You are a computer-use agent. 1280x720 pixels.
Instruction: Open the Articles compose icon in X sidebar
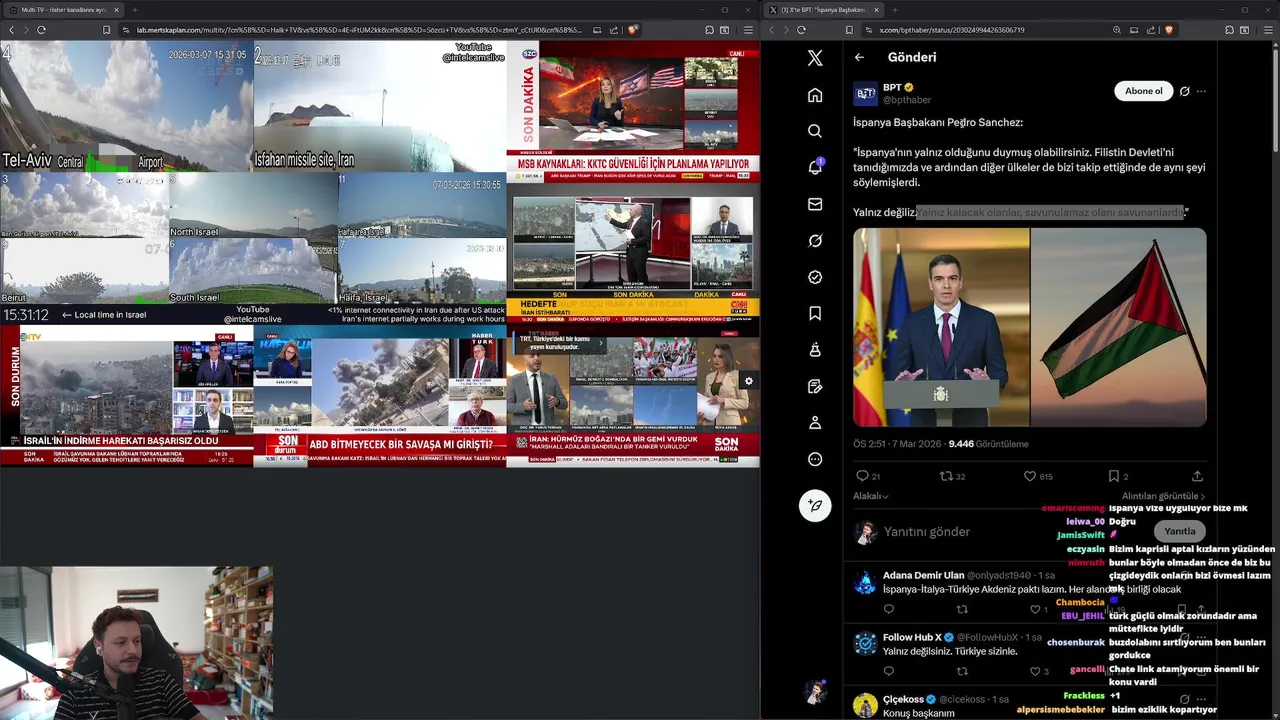[815, 386]
